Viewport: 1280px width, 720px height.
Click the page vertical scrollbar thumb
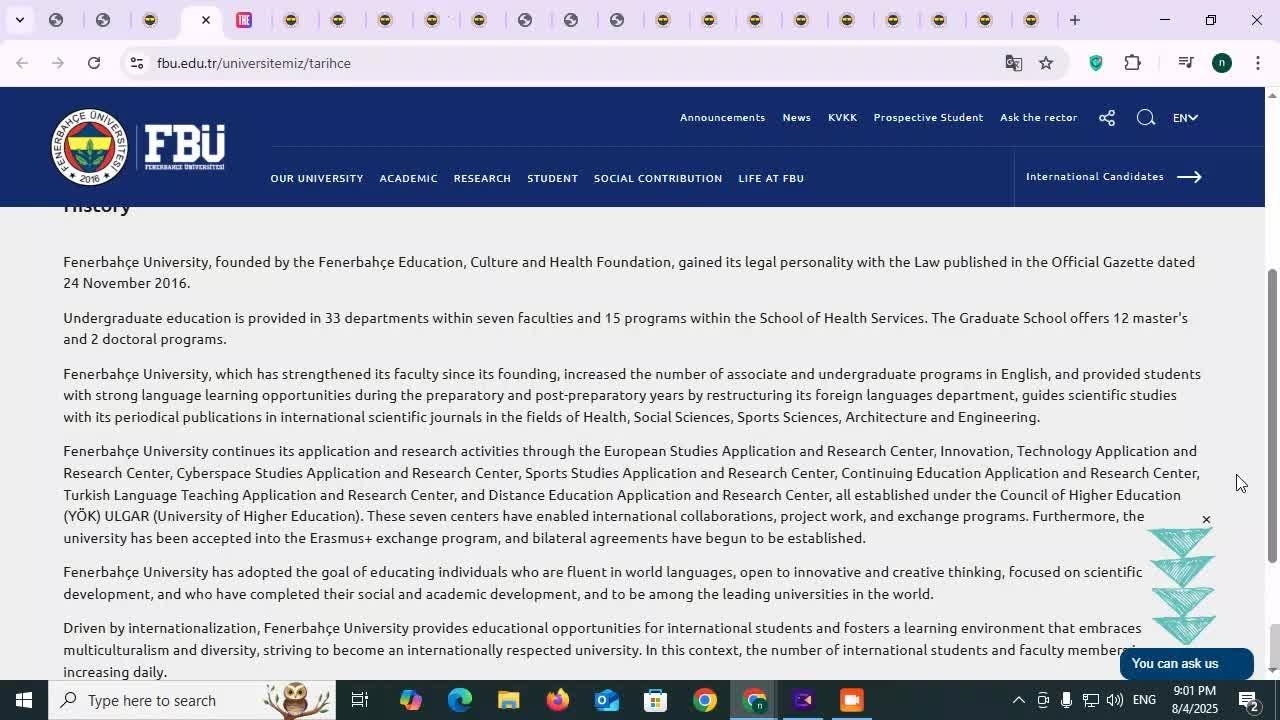[1272, 415]
